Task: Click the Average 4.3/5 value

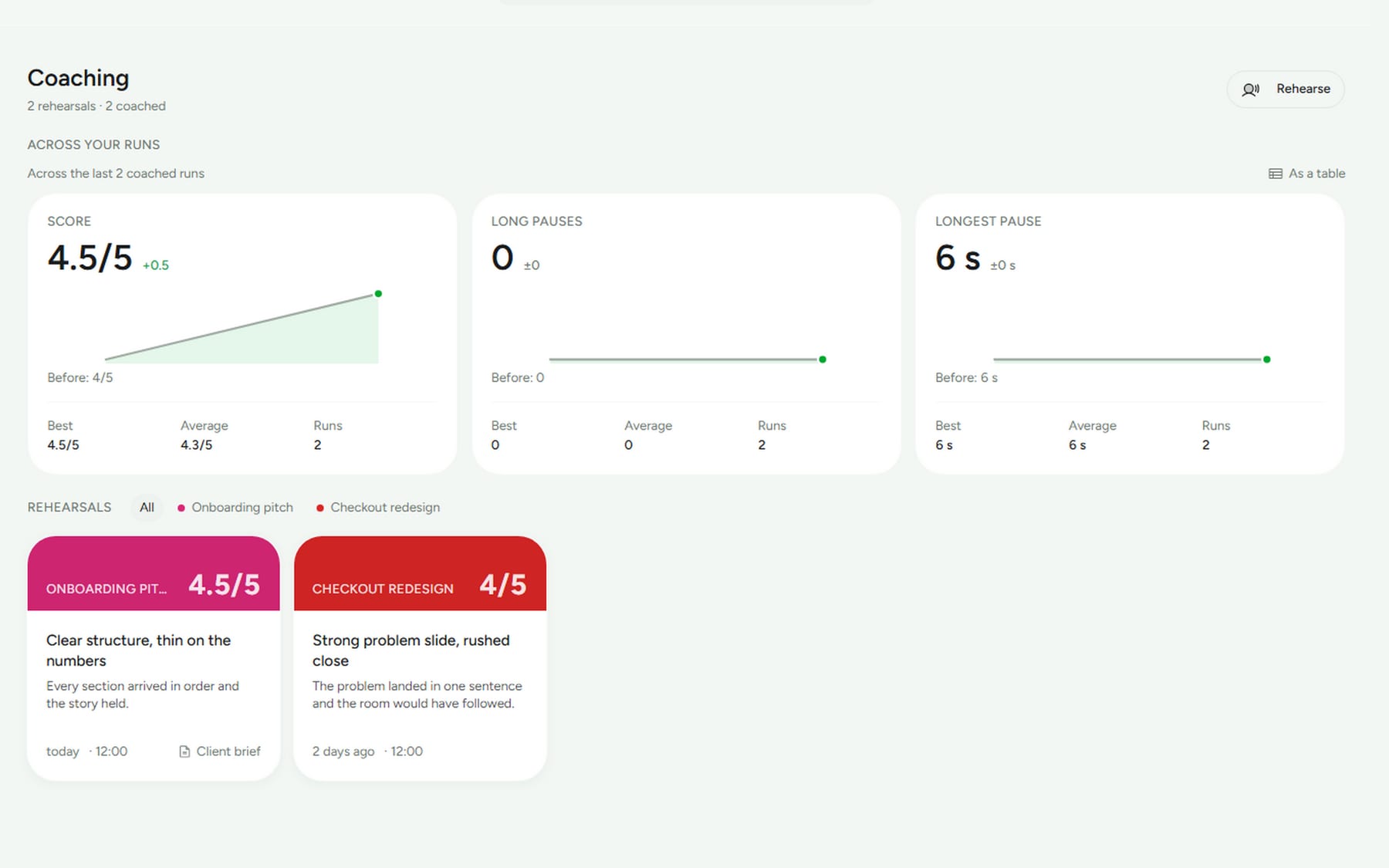Action: pos(196,445)
